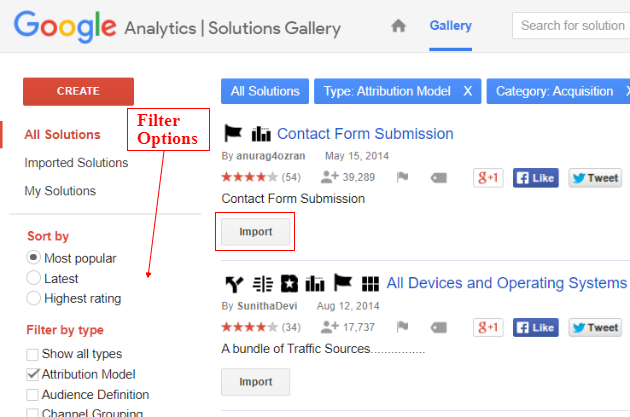Open author SunithaDevi profile
Image resolution: width=630 pixels, height=417 pixels.
click(x=267, y=306)
